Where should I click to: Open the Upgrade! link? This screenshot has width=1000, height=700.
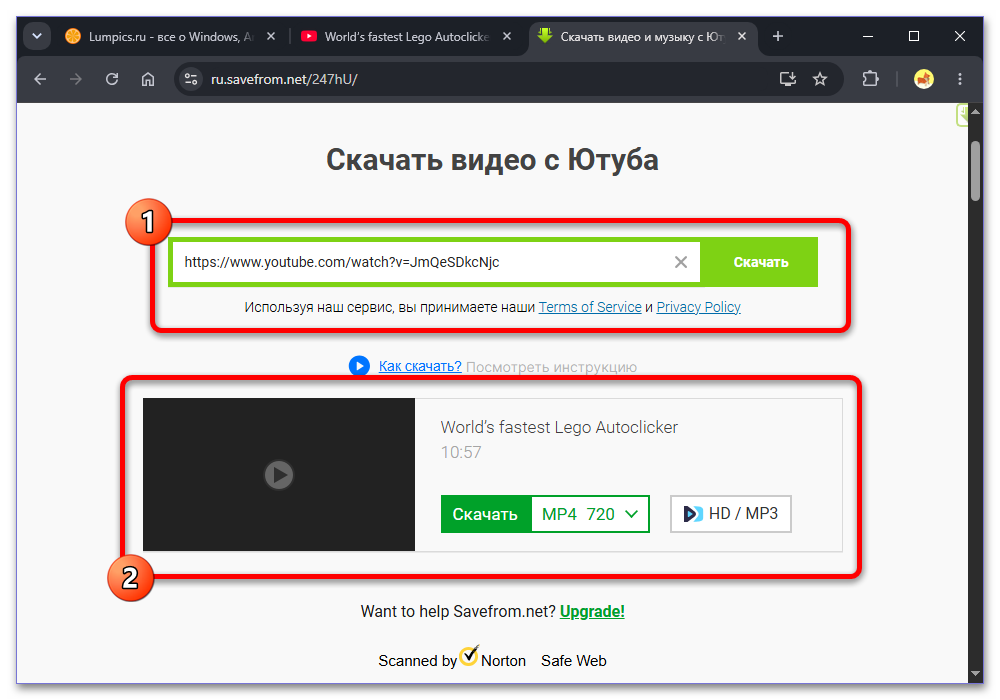[x=592, y=611]
